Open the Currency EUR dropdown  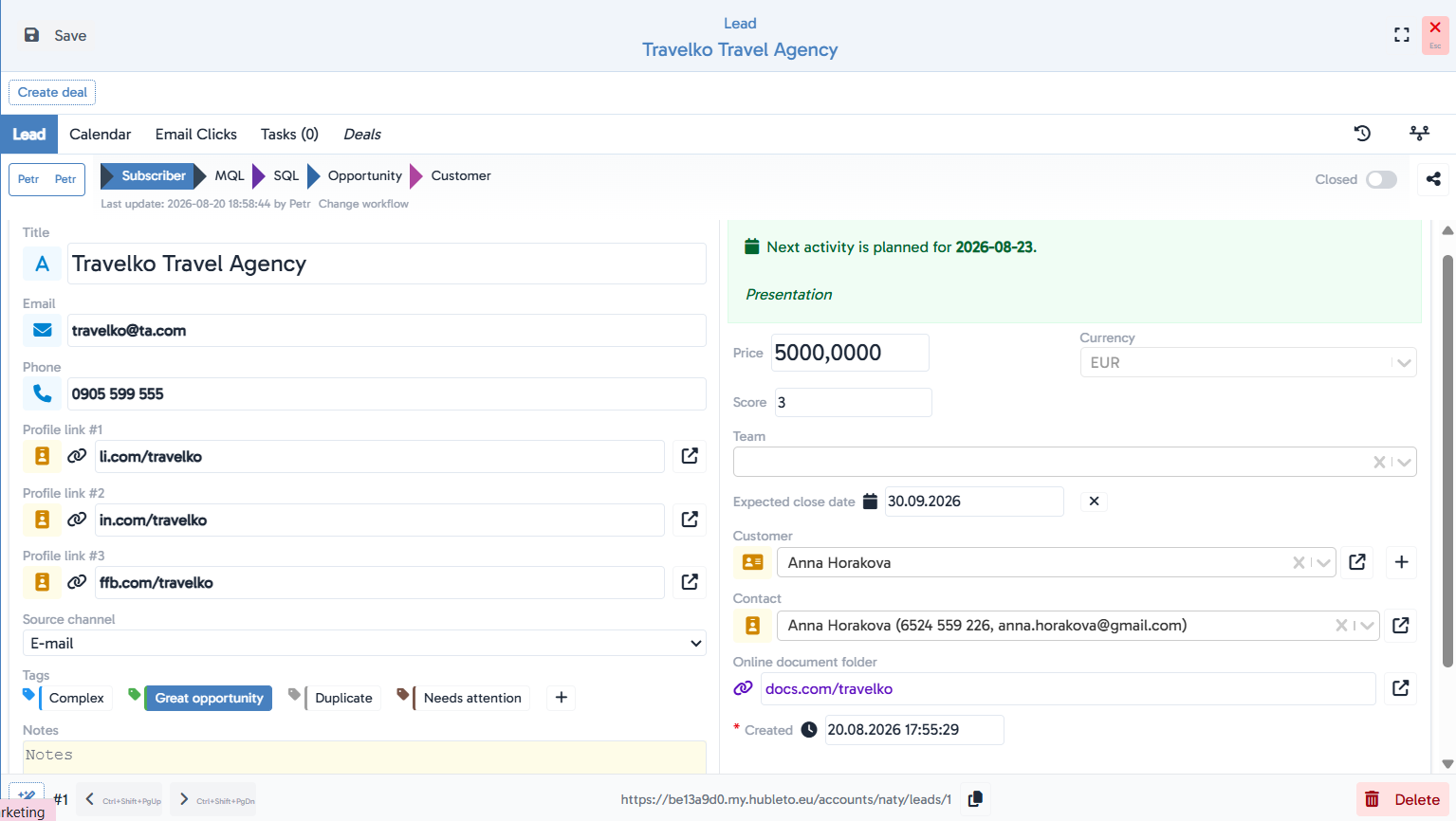tap(1248, 362)
